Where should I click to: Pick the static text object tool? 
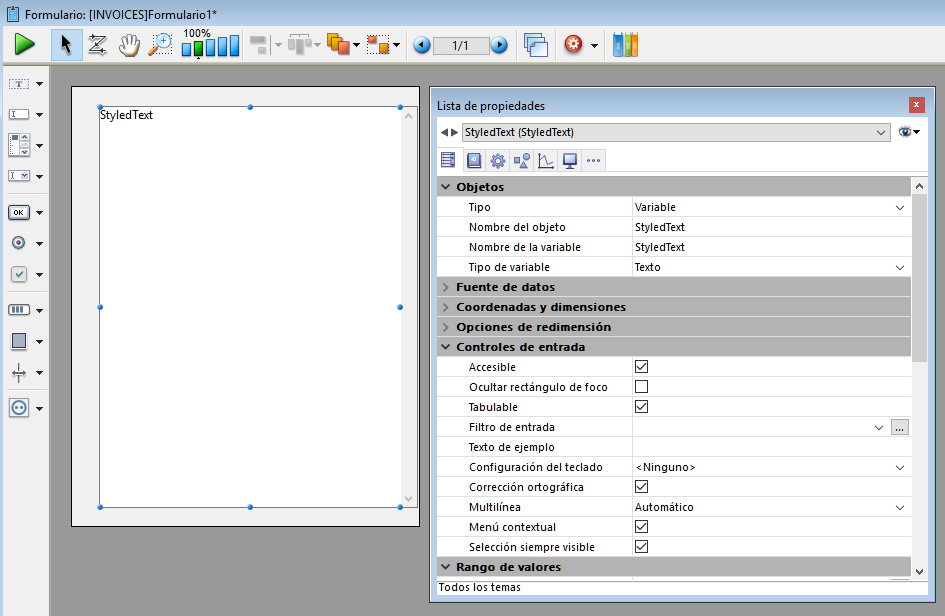pyautogui.click(x=19, y=84)
